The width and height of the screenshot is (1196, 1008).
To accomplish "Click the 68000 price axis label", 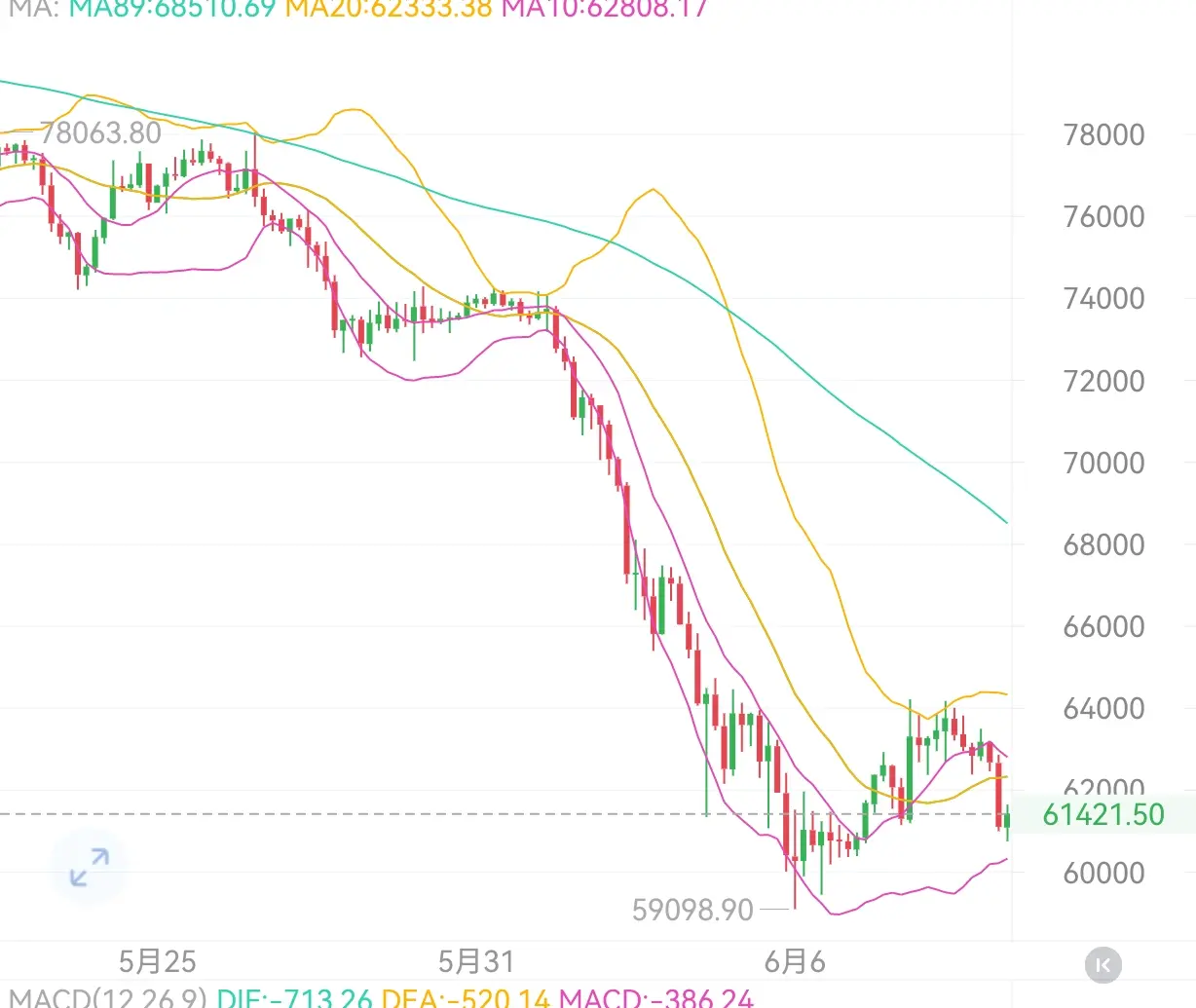I will tap(1103, 544).
